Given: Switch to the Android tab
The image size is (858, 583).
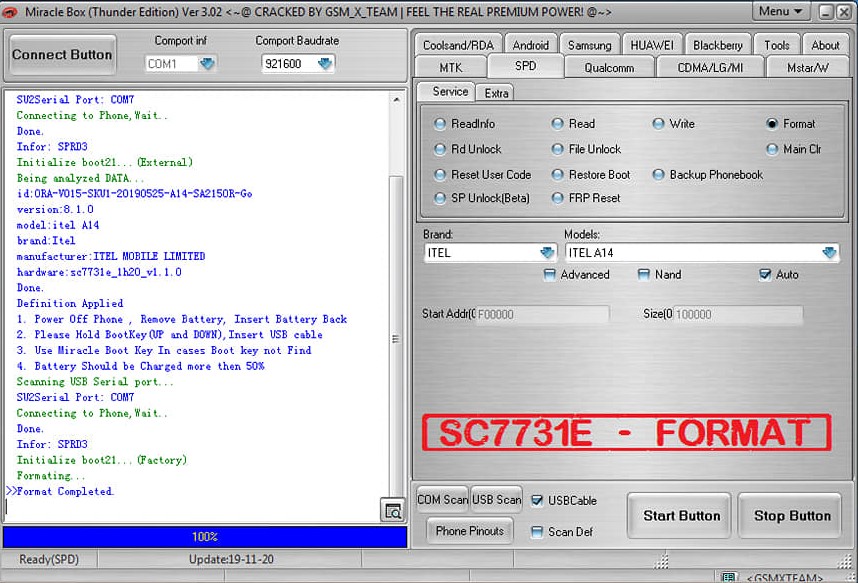Looking at the screenshot, I should coord(530,44).
